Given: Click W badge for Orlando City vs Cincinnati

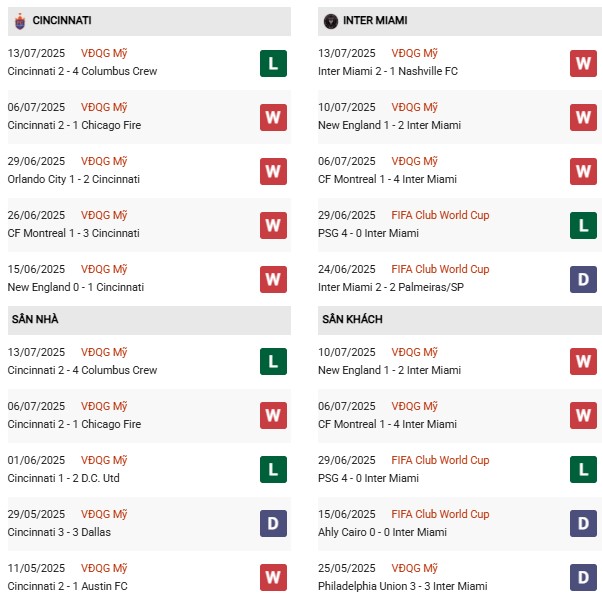Looking at the screenshot, I should point(273,171).
